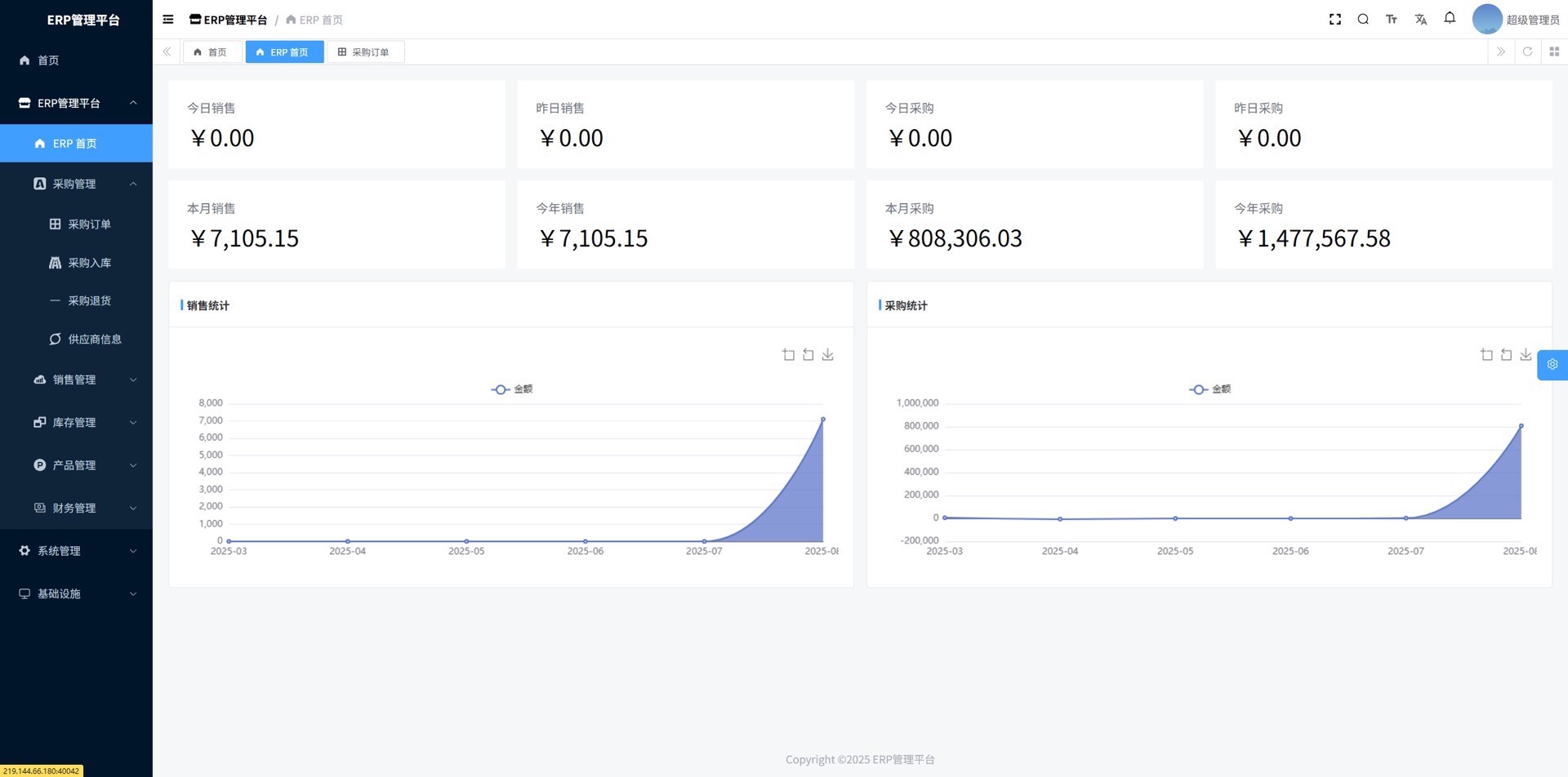Image resolution: width=1568 pixels, height=777 pixels.
Task: Click the 超级管理员 user avatar
Action: click(x=1487, y=20)
